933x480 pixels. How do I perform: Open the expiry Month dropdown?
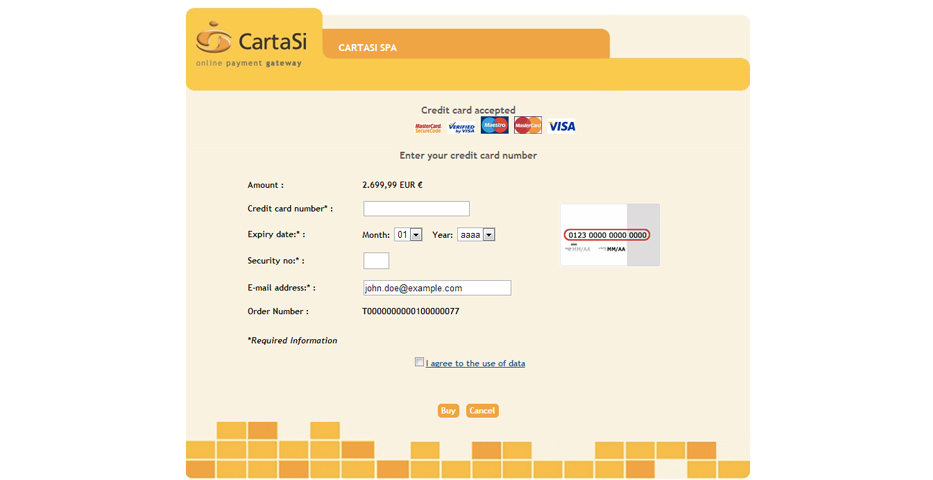coord(408,235)
